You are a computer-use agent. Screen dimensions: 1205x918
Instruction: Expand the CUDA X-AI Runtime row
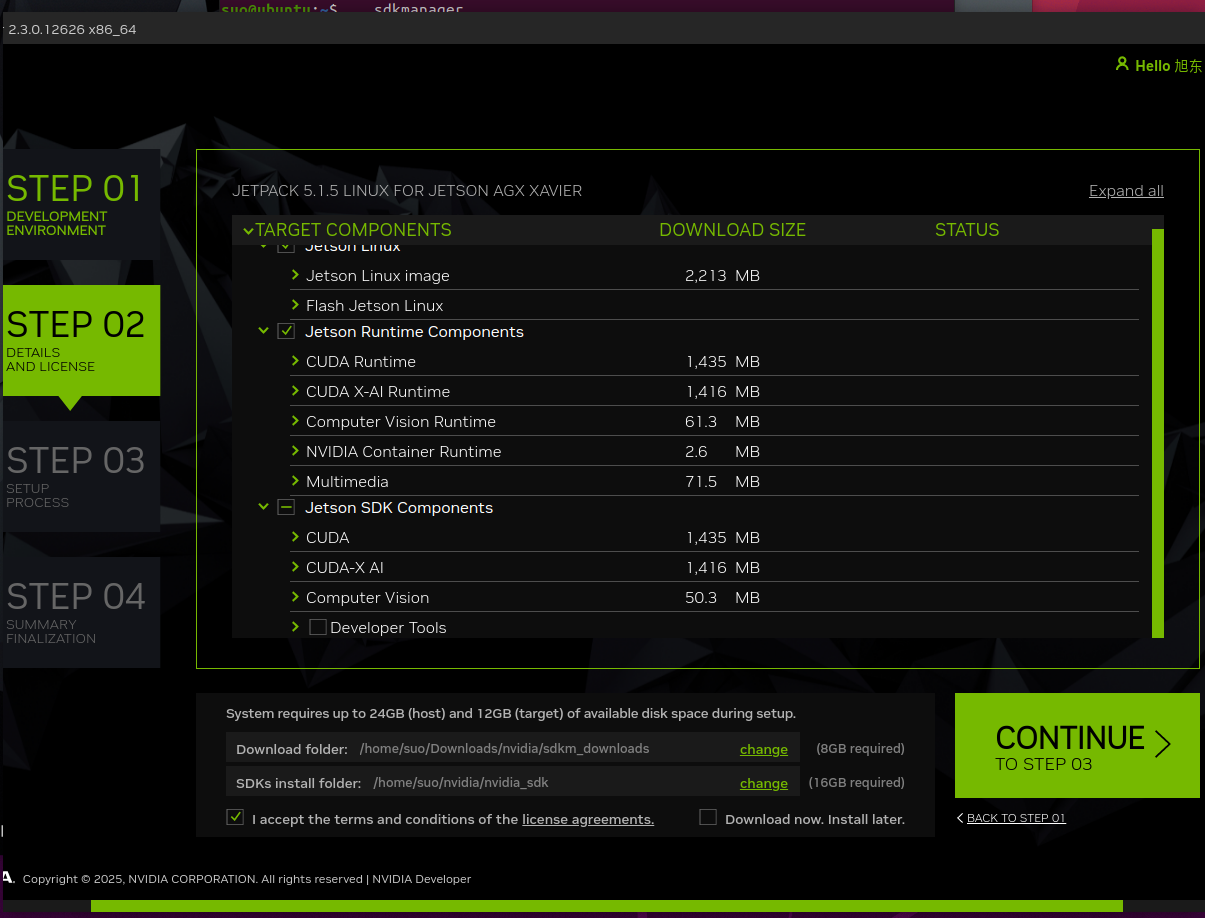click(296, 390)
